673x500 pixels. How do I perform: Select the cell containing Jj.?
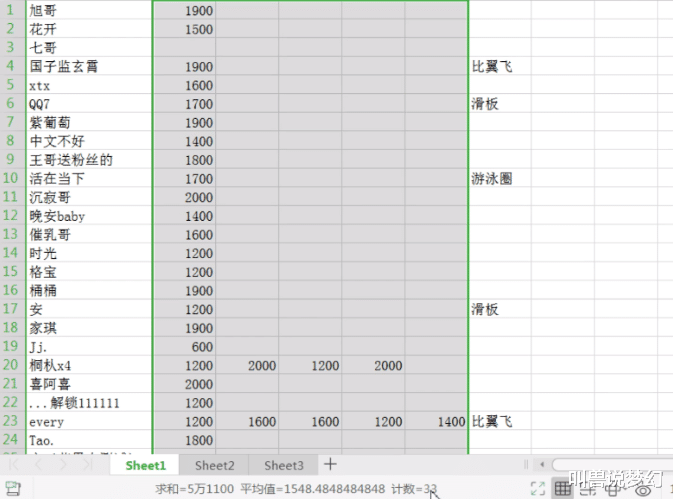tap(89, 346)
